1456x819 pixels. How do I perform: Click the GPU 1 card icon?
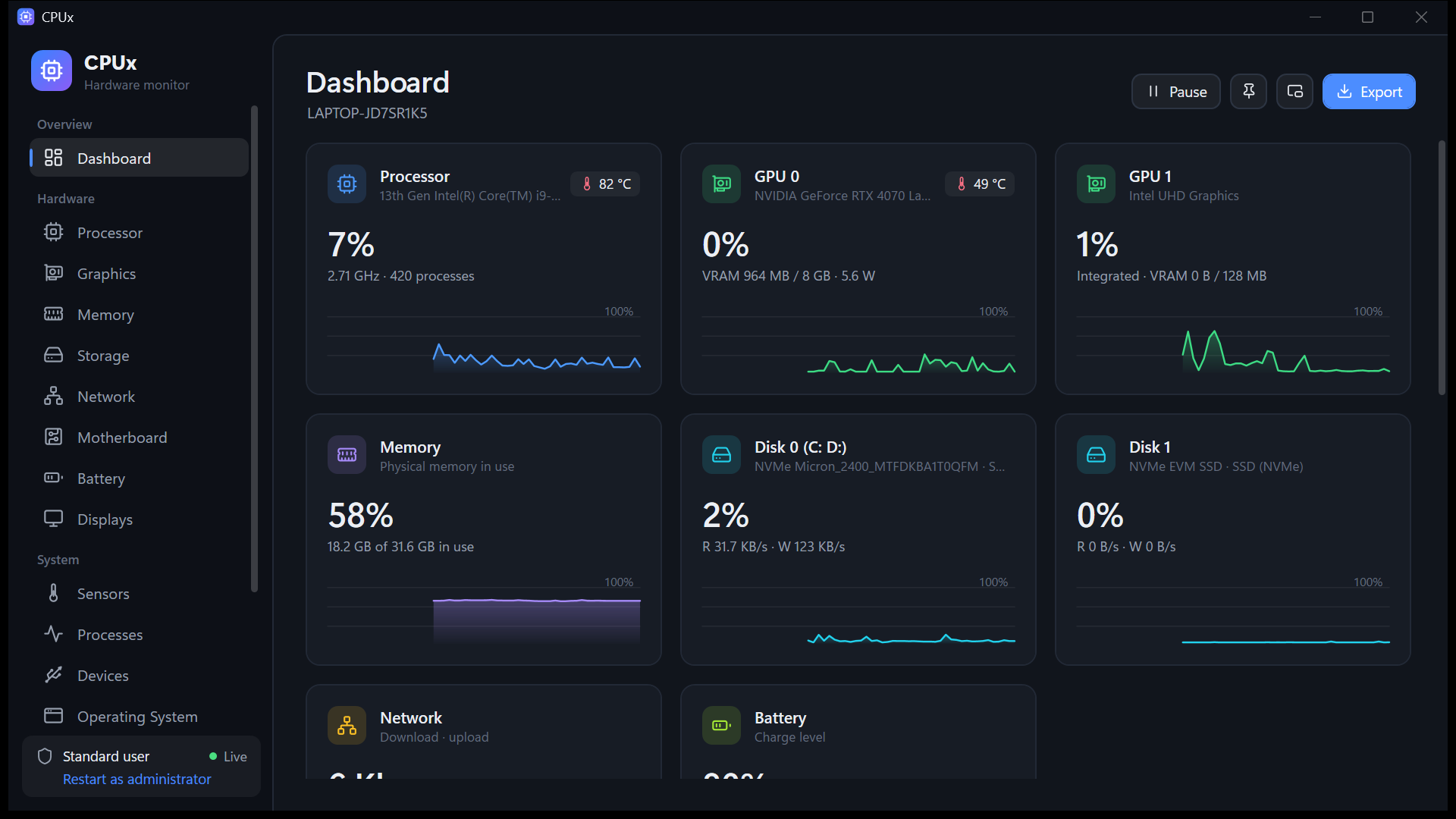click(x=1096, y=184)
